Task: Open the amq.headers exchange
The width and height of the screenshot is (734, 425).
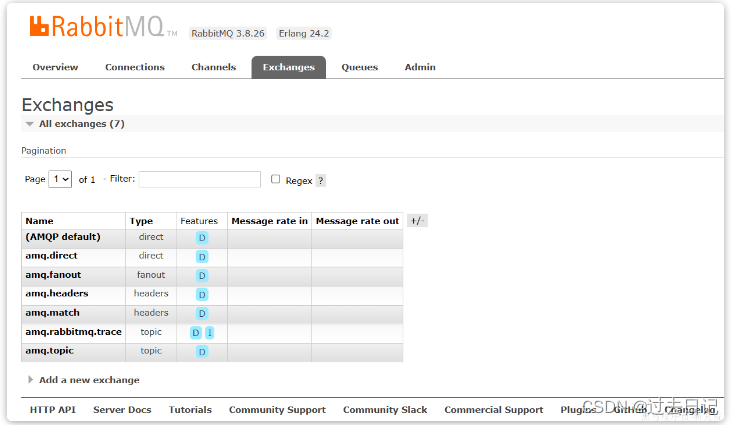Action: pyautogui.click(x=57, y=293)
